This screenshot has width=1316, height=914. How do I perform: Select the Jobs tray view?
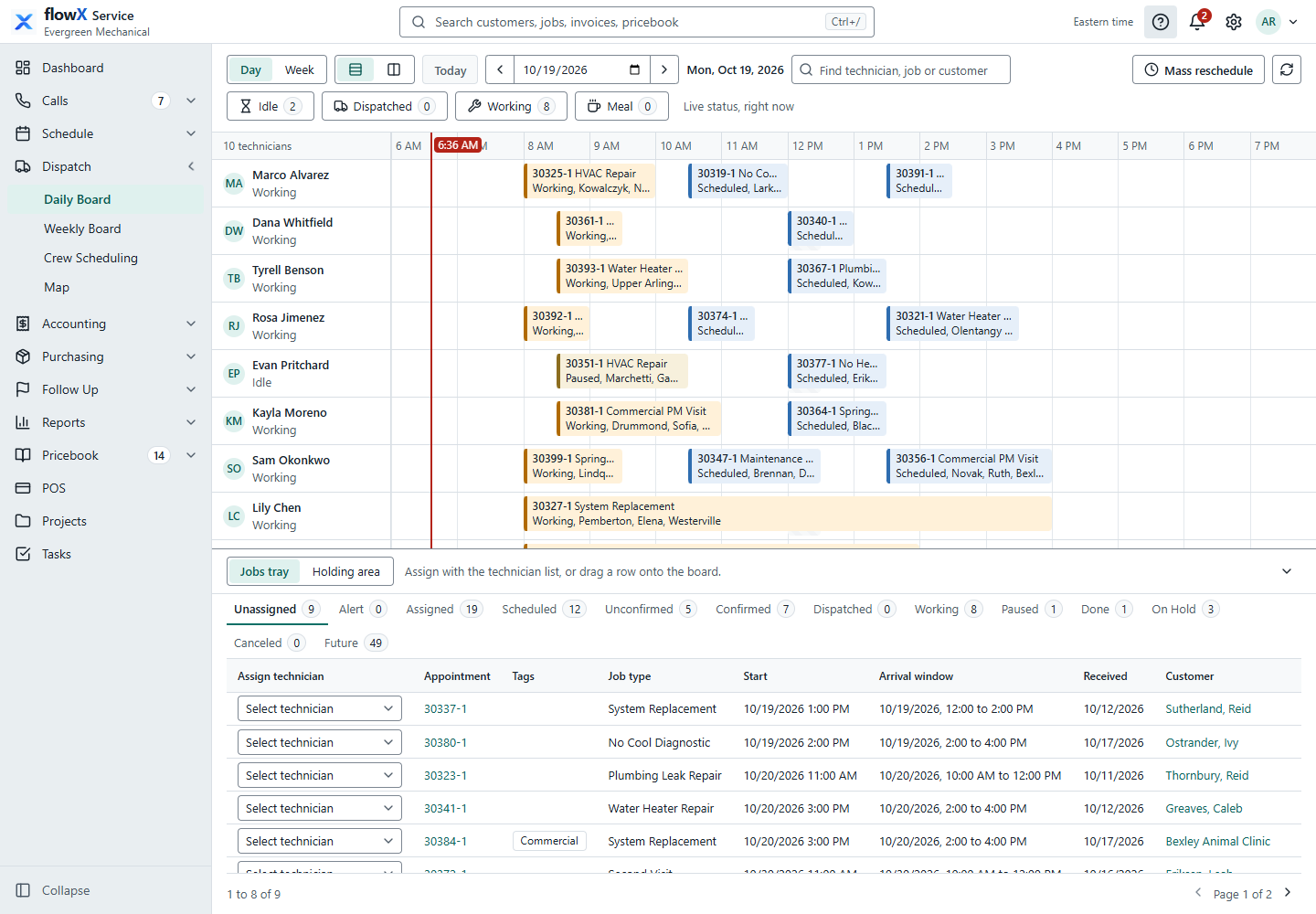[264, 571]
